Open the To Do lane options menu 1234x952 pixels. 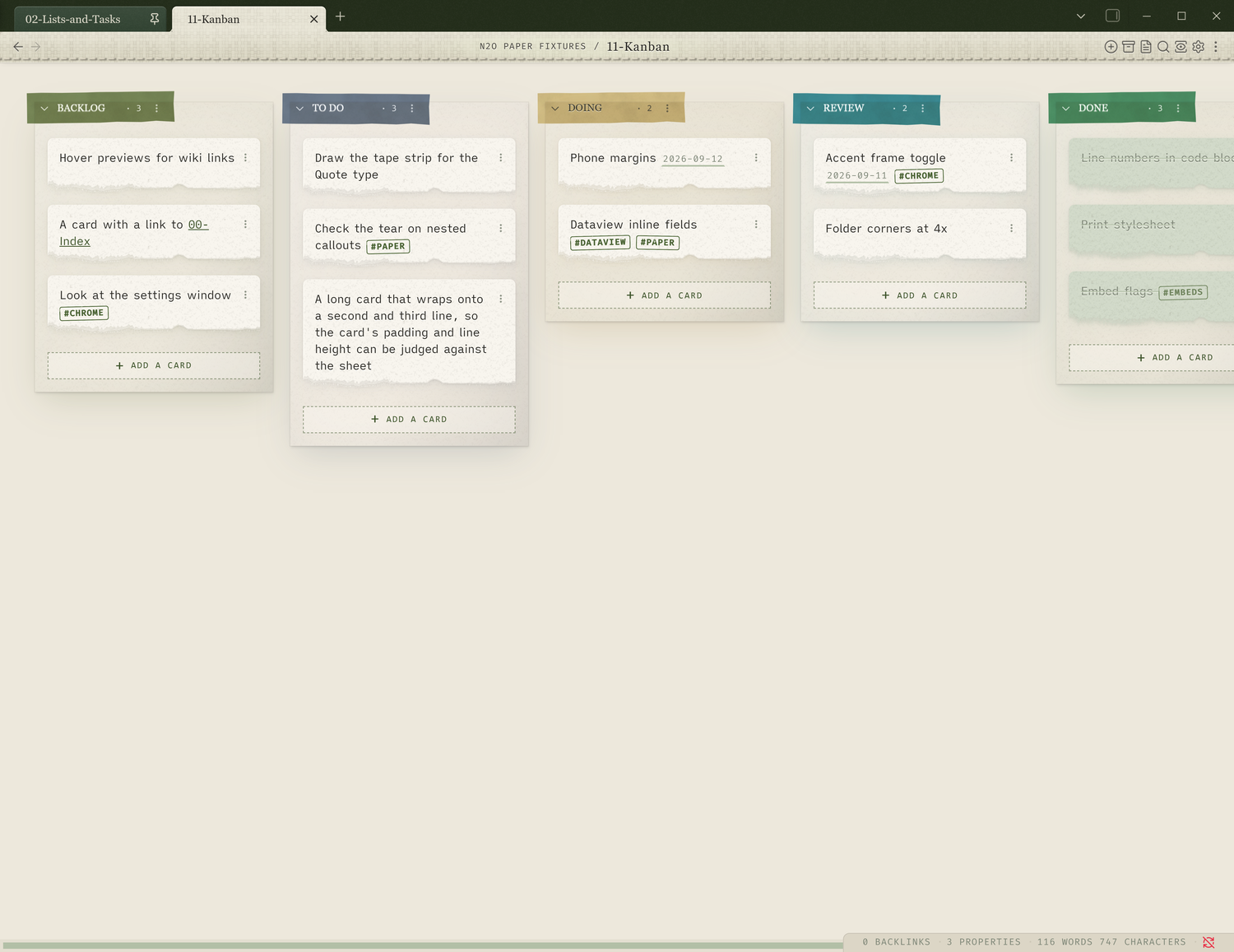point(412,108)
